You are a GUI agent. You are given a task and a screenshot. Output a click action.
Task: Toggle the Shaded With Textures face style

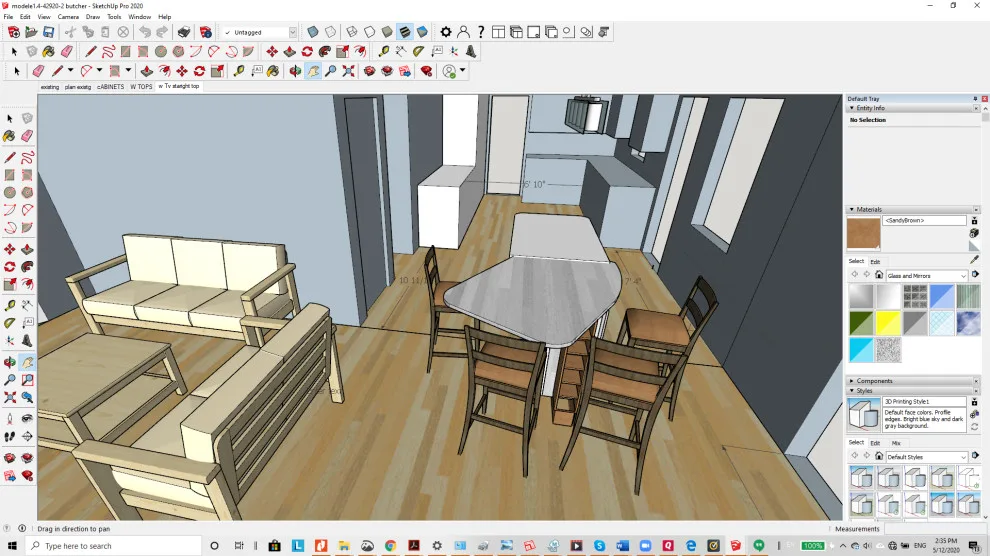[x=405, y=32]
